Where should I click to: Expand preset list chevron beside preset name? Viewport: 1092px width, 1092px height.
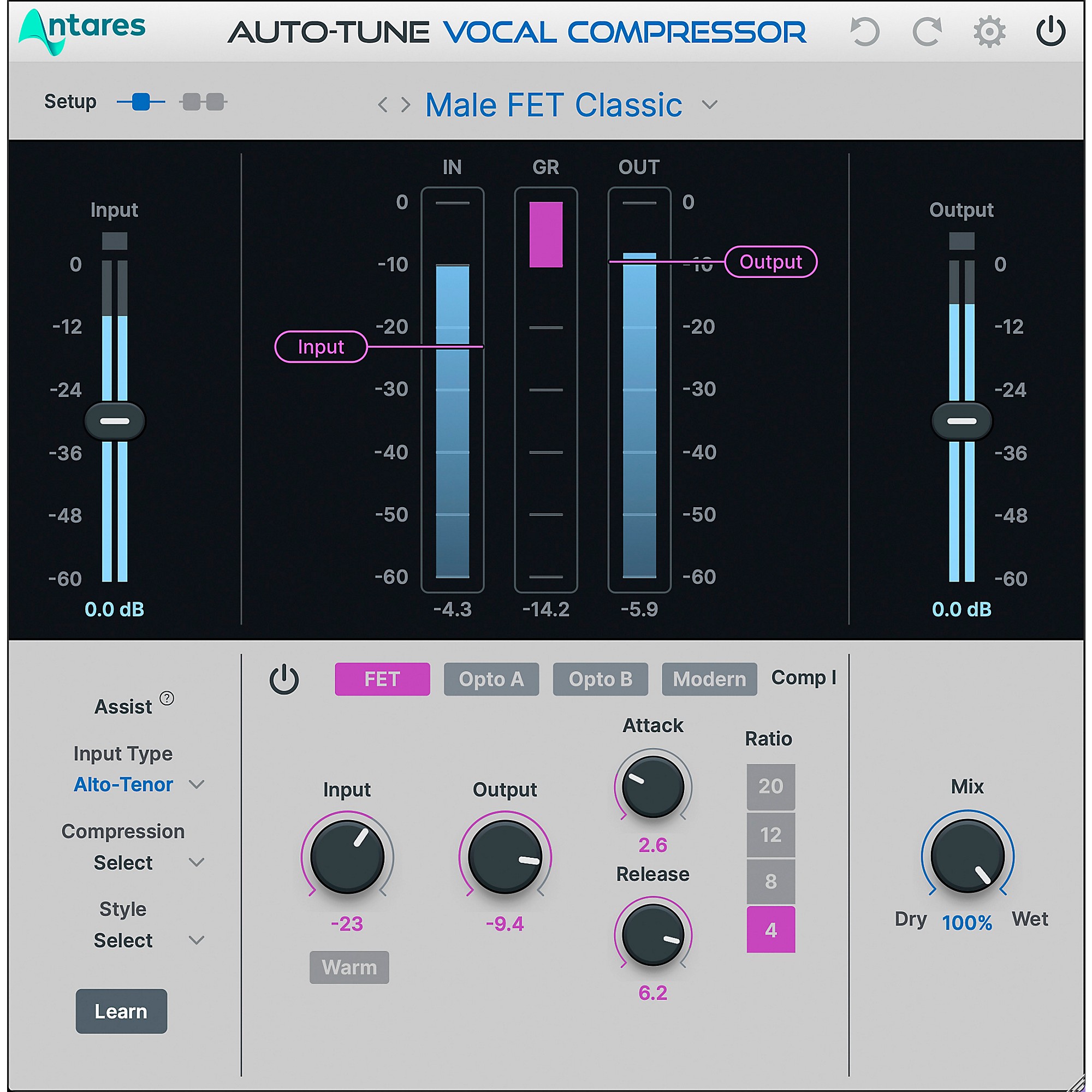click(x=709, y=105)
